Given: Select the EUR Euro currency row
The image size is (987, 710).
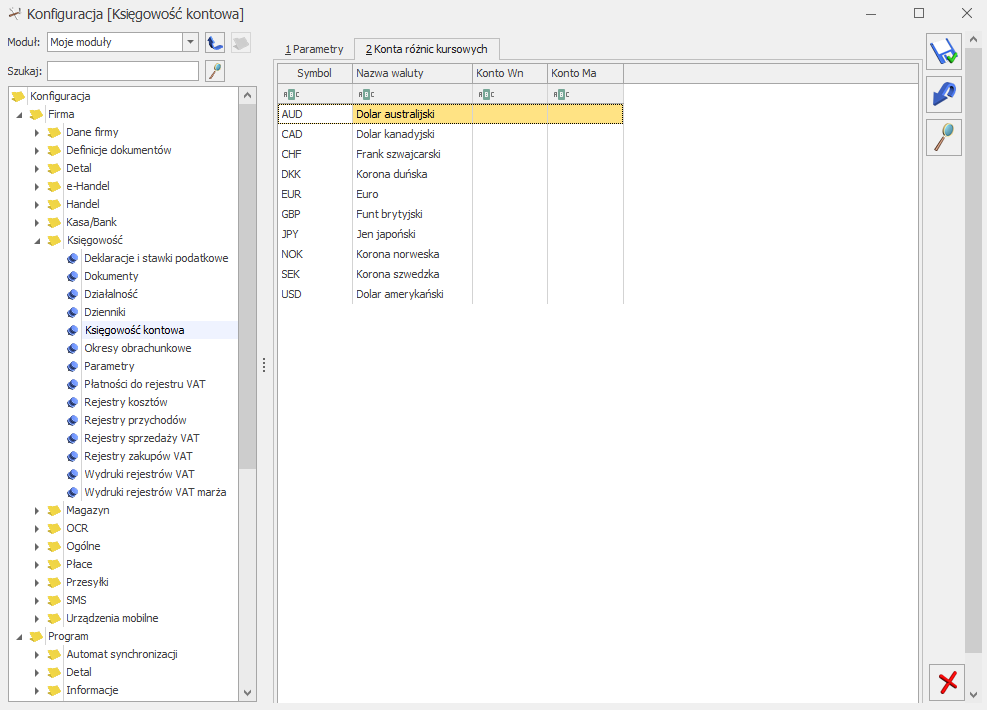Looking at the screenshot, I should coord(450,194).
